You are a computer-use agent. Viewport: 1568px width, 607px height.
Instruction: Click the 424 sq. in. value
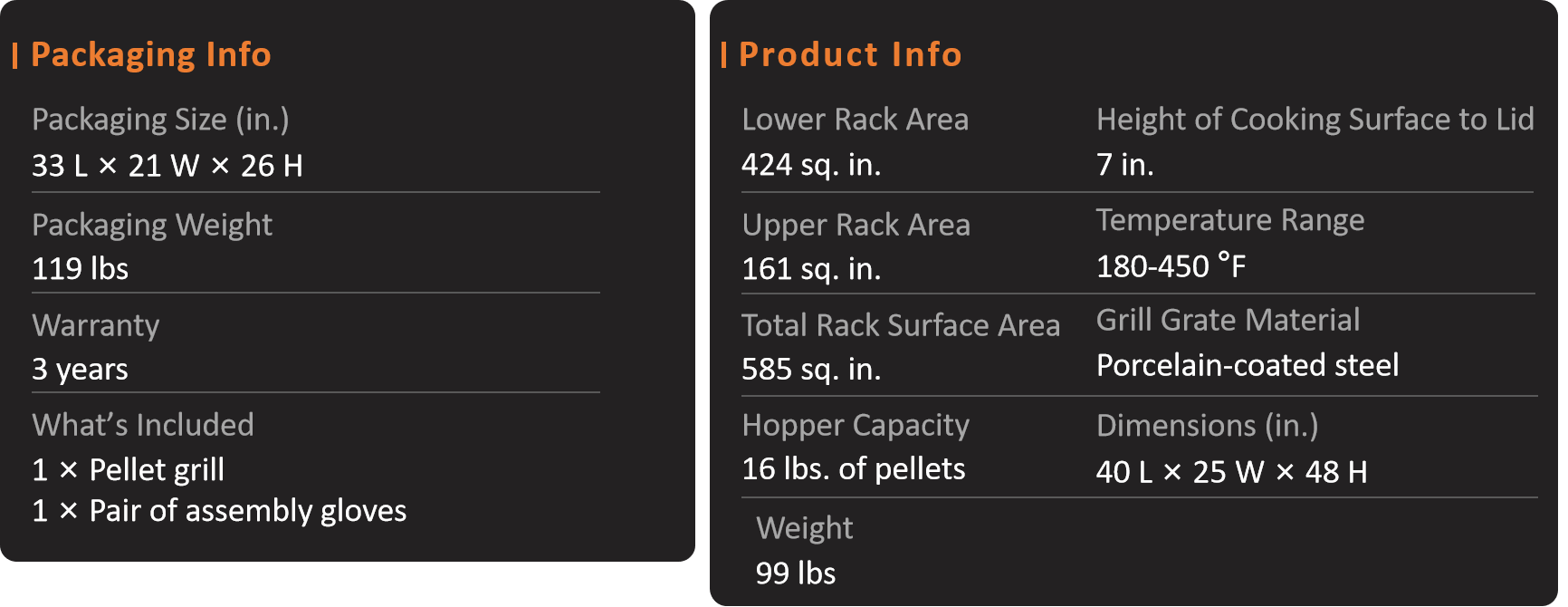click(x=811, y=165)
